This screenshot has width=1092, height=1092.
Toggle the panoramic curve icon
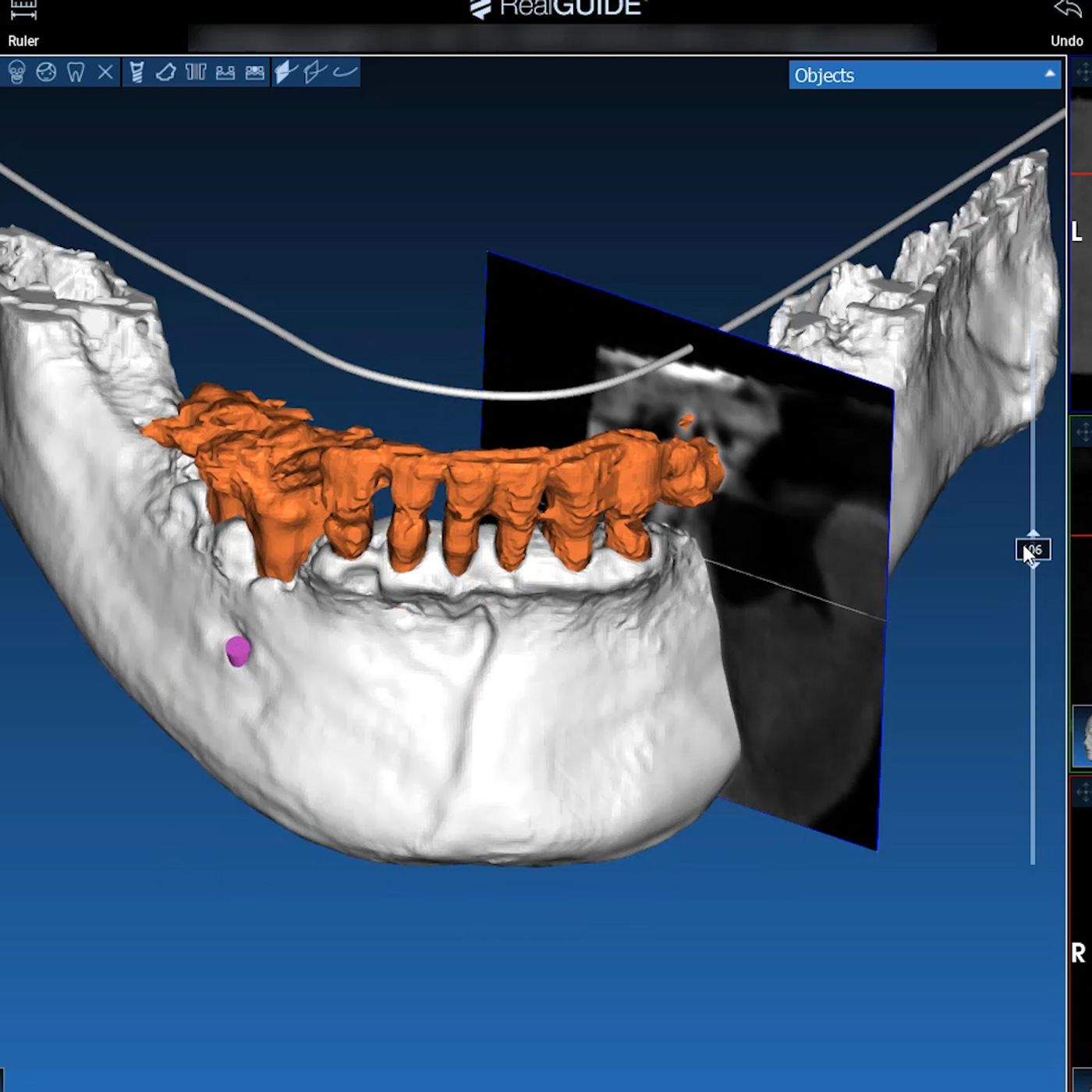coord(345,73)
